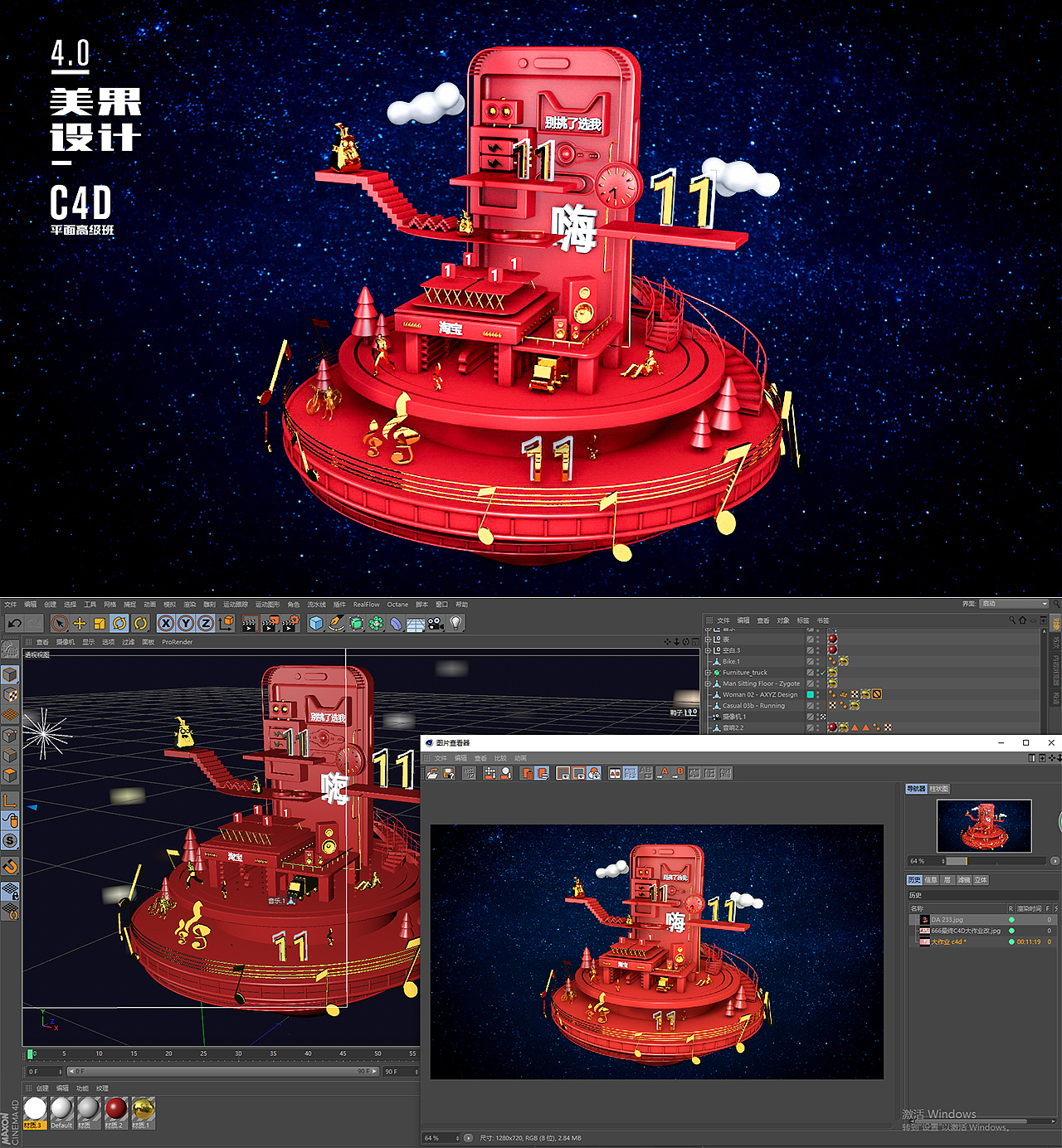Toggle visibility dots for Casual 03b - Running
Screen dimensions: 1062x1148
pos(817,706)
